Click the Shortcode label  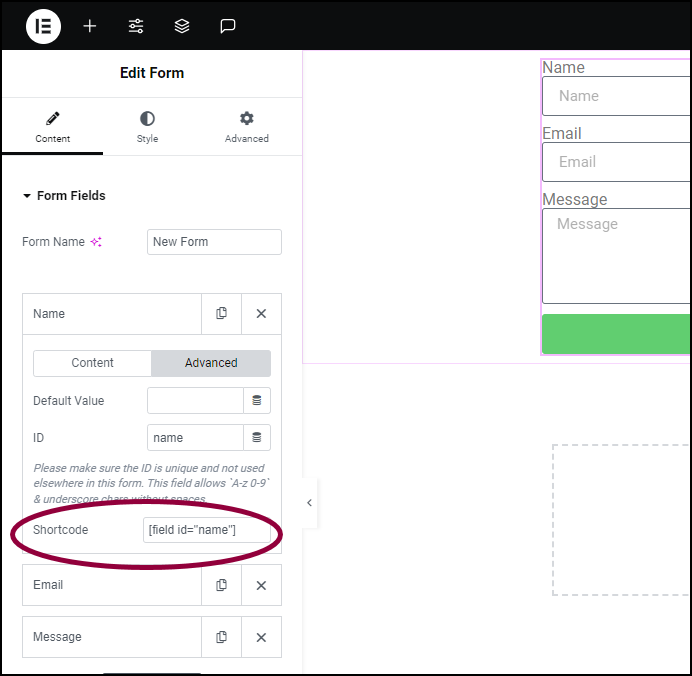click(x=61, y=530)
